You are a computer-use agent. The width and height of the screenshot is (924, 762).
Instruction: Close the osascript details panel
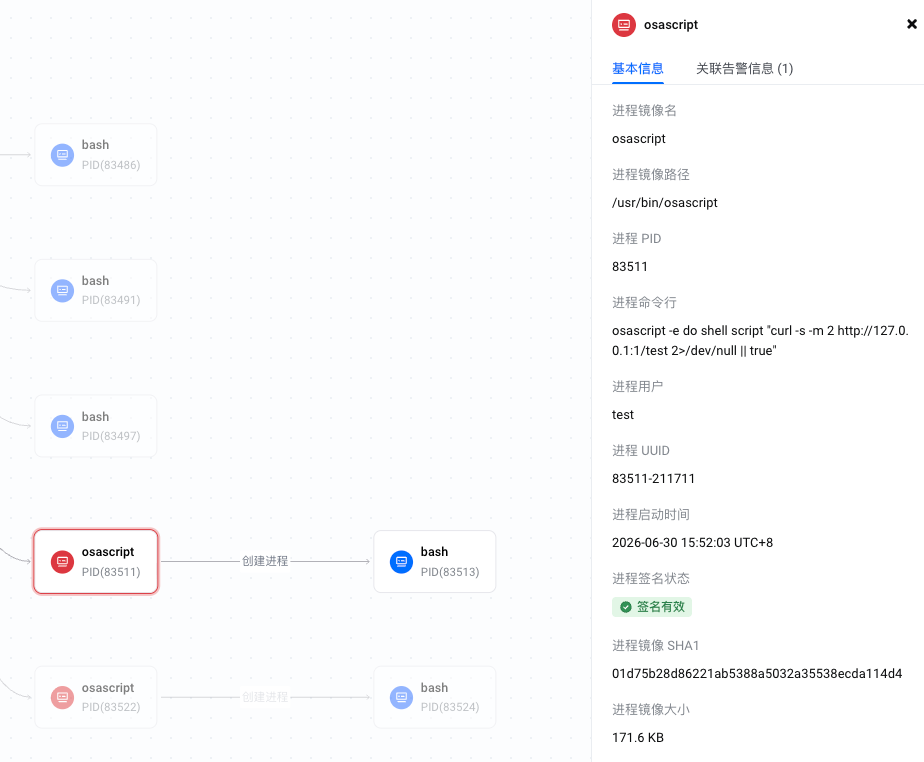click(912, 24)
